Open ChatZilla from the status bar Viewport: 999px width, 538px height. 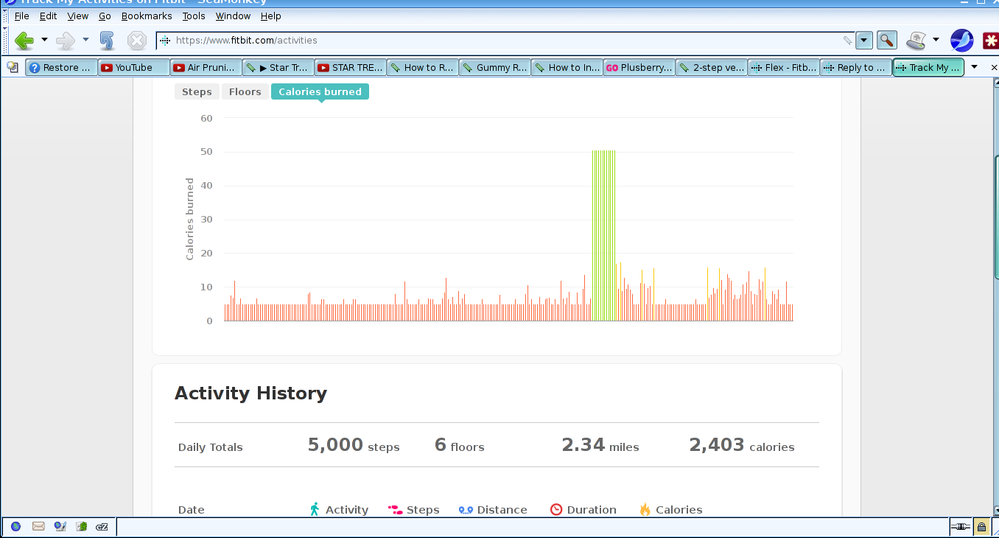tap(102, 527)
